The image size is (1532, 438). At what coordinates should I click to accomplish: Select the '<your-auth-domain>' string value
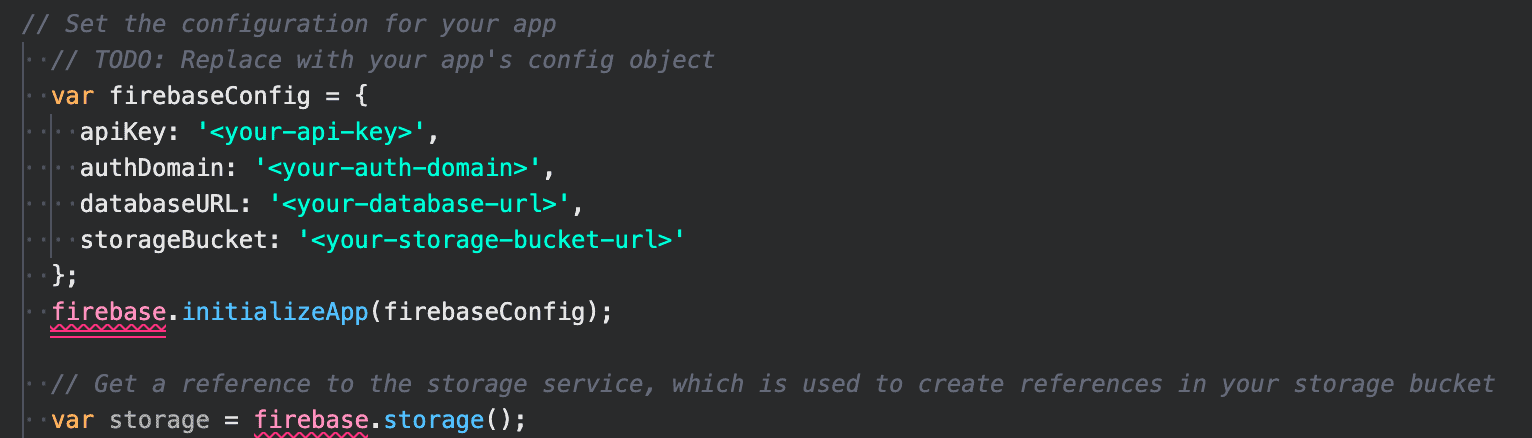tap(391, 168)
